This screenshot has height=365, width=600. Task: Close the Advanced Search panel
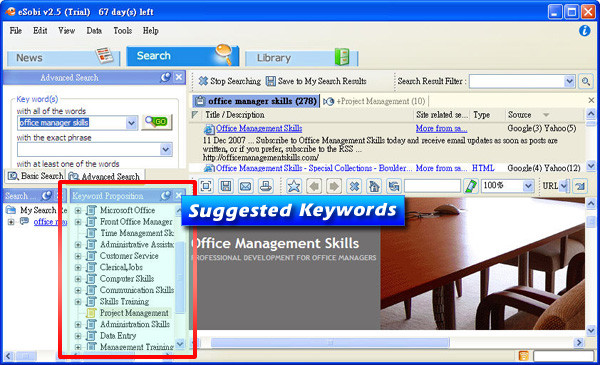click(x=179, y=77)
